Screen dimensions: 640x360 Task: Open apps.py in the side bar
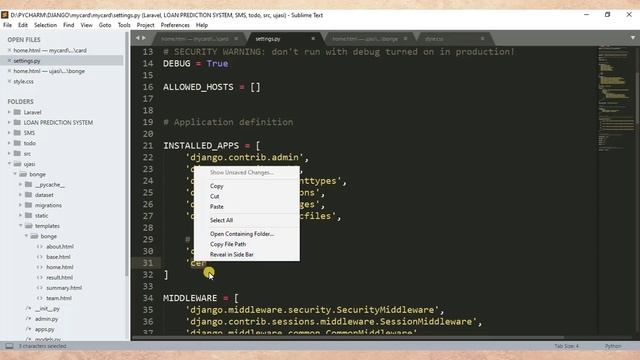44,329
